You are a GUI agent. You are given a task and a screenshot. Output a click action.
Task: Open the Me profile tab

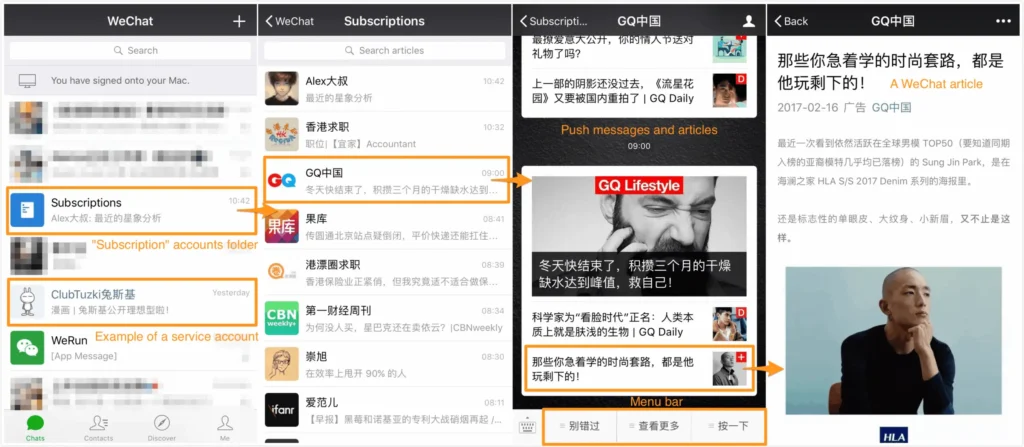[x=224, y=427]
